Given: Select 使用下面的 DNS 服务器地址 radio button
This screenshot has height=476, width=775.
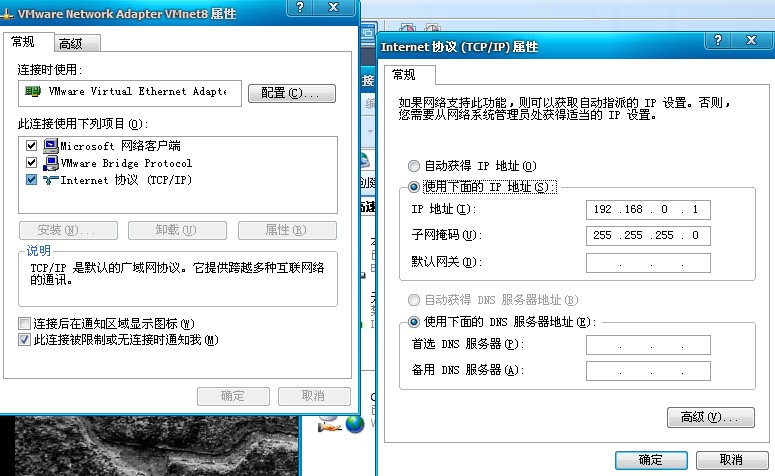Looking at the screenshot, I should (414, 322).
